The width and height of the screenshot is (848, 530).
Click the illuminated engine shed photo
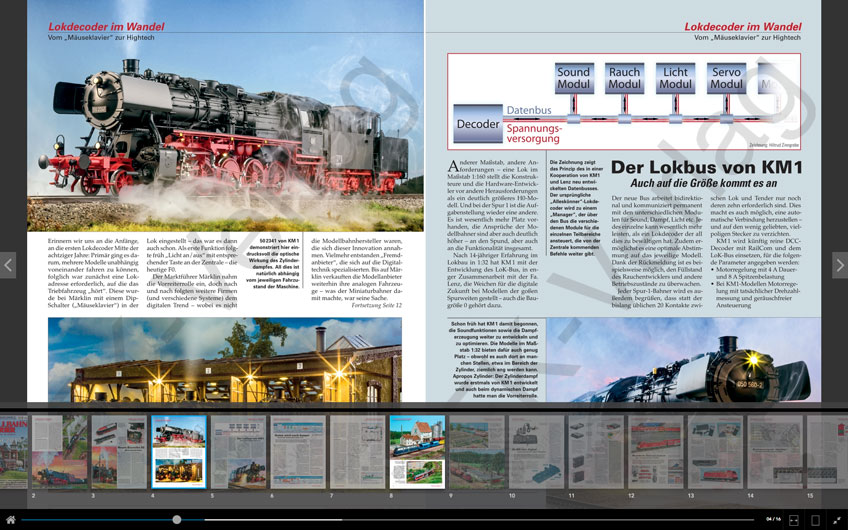click(225, 360)
